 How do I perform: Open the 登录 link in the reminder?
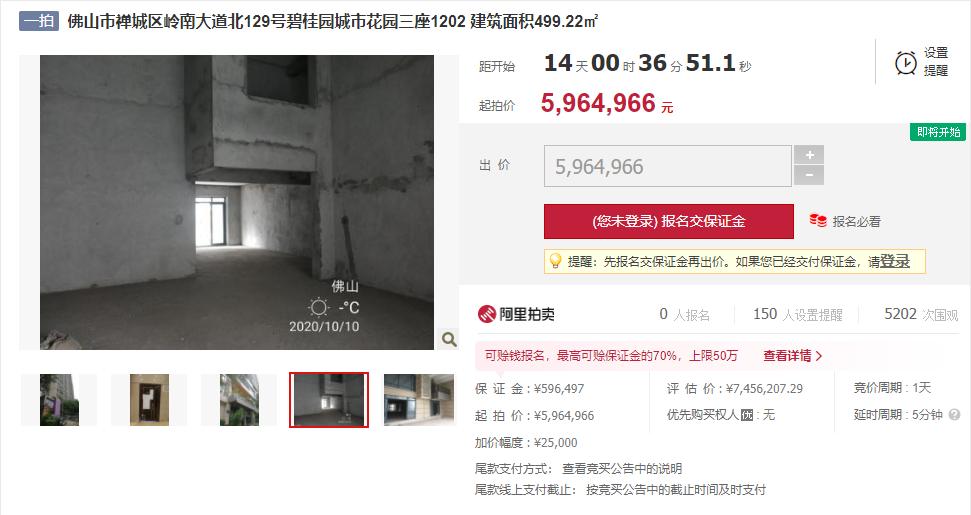tap(895, 261)
